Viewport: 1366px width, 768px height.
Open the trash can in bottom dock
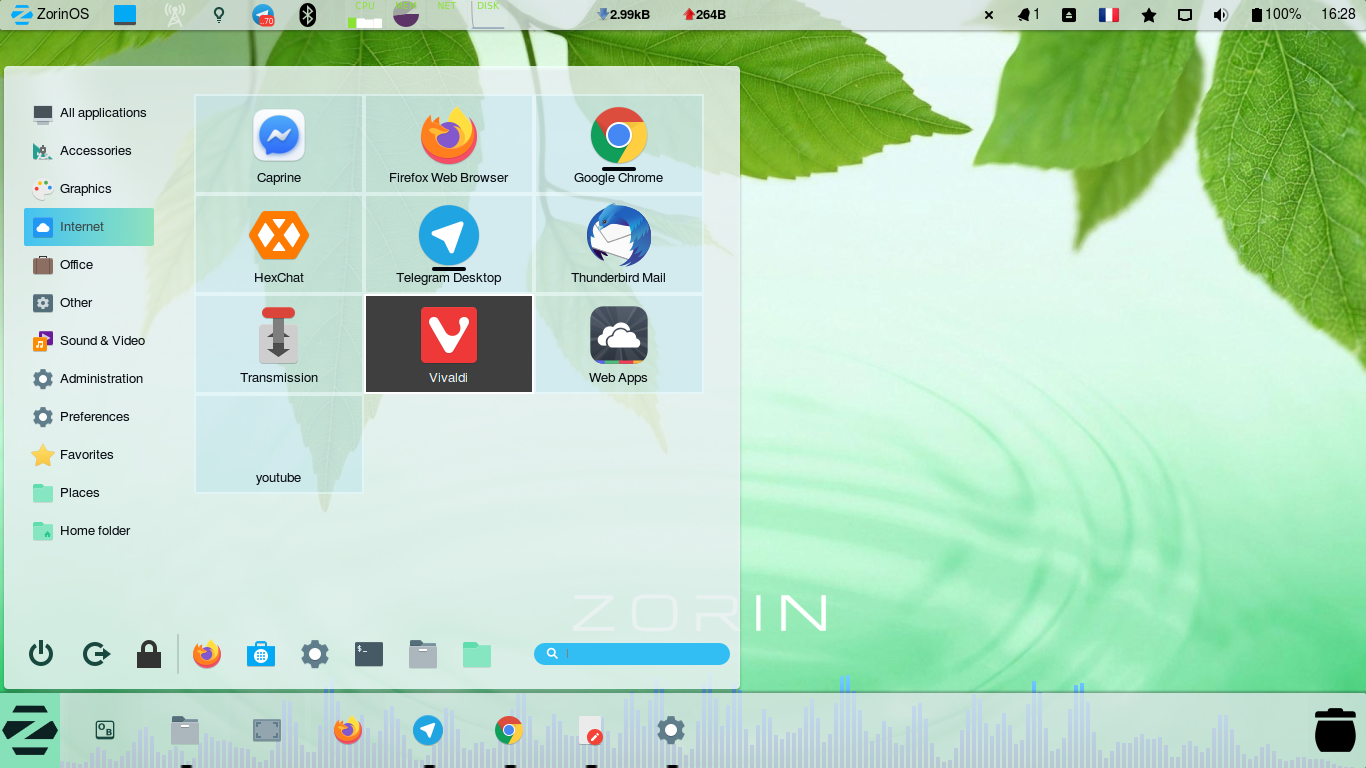point(1335,730)
